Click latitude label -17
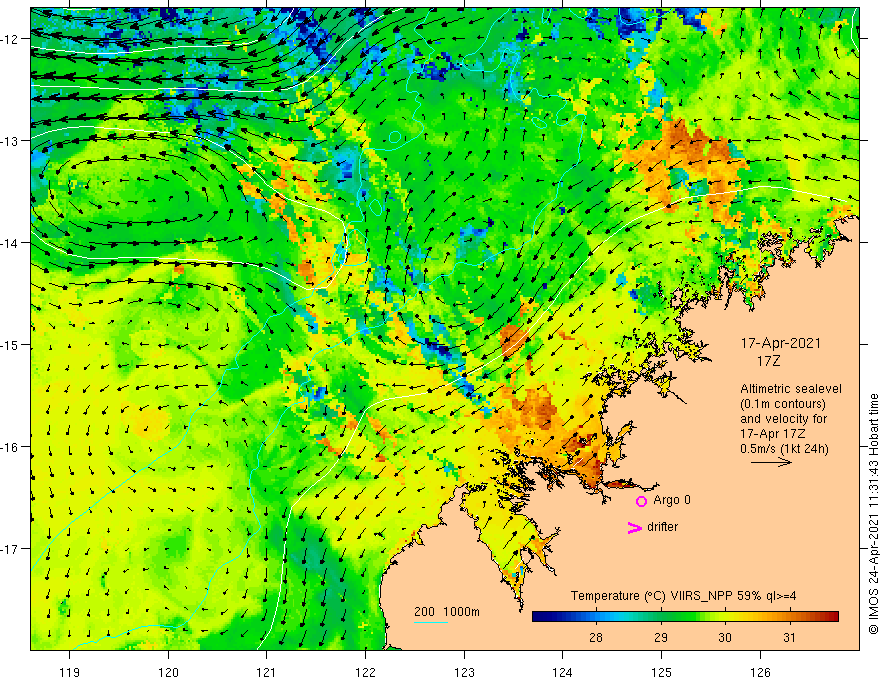Image resolution: width=880 pixels, height=680 pixels. click(11, 548)
